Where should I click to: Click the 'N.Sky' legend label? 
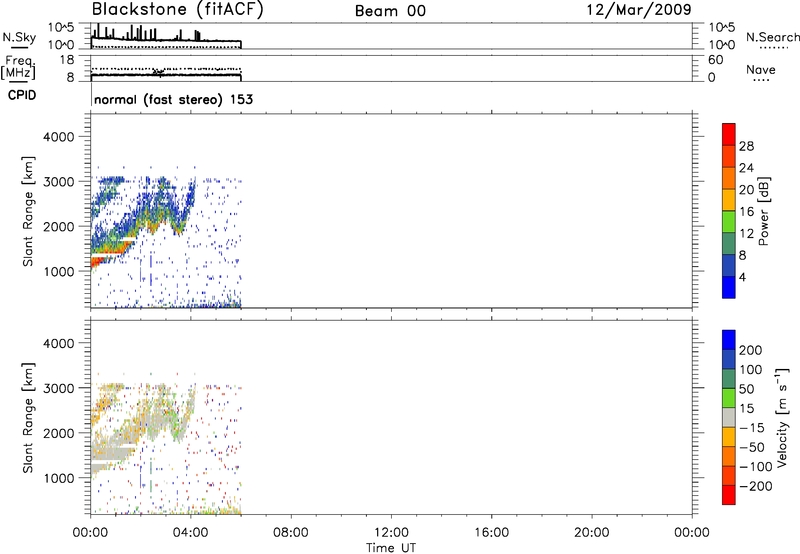pos(19,37)
